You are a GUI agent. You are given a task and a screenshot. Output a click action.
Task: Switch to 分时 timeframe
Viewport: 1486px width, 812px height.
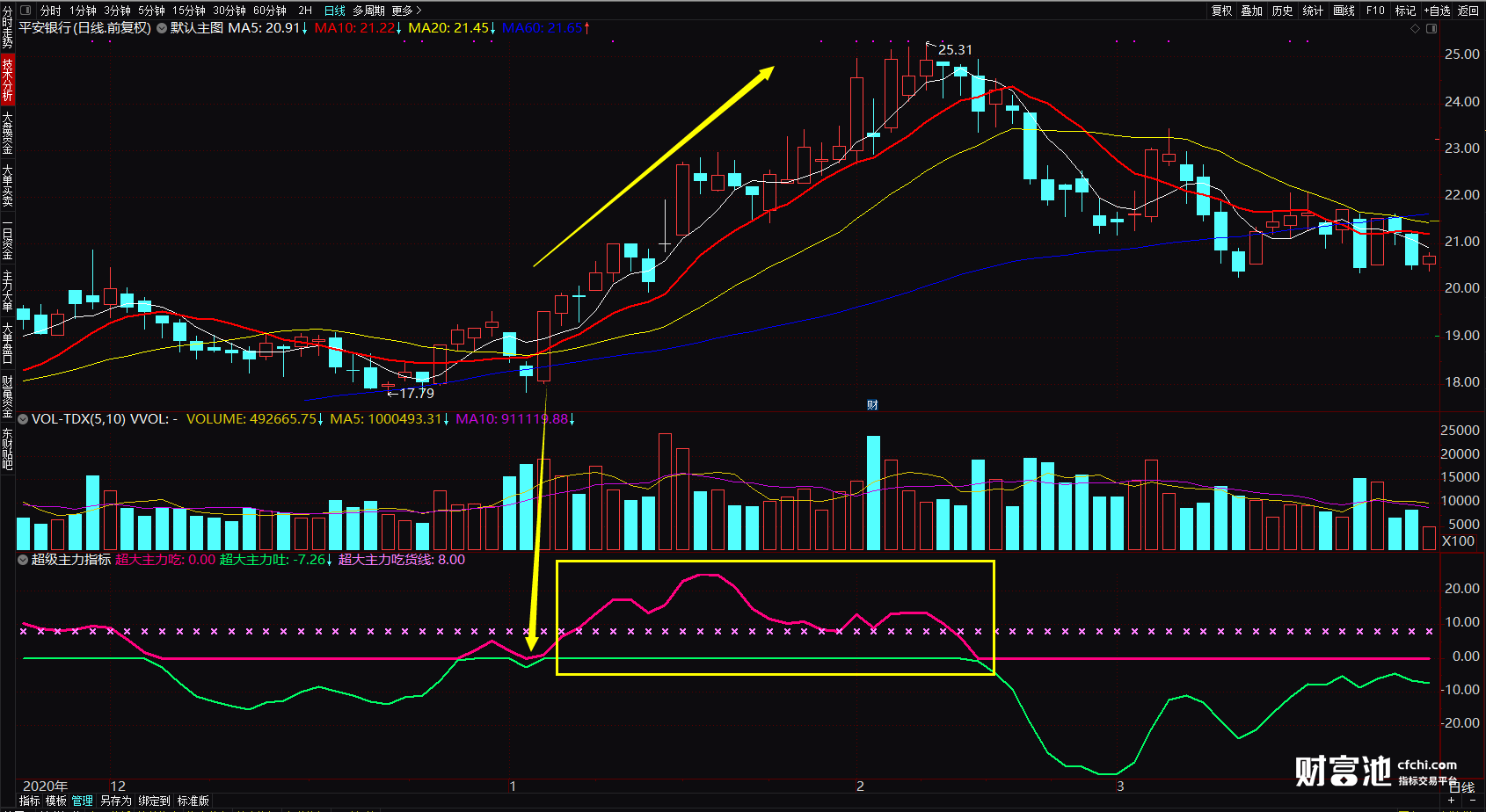point(51,11)
